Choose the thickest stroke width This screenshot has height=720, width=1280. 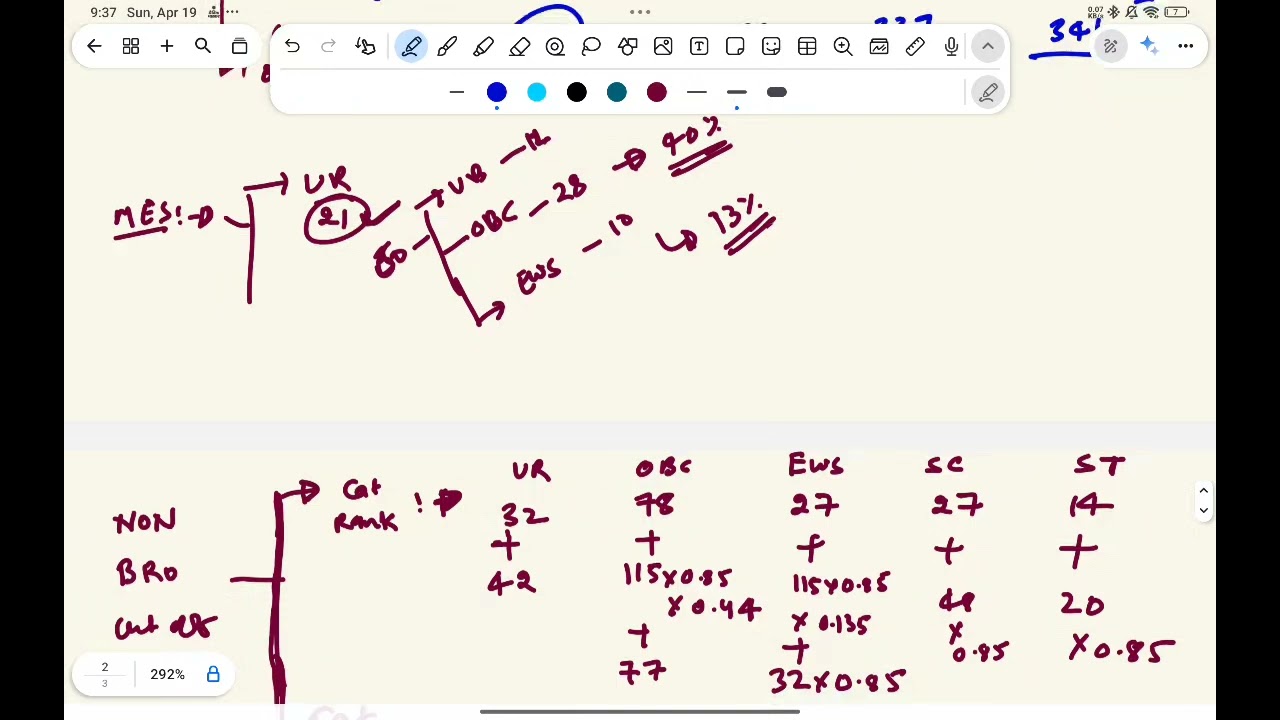click(x=777, y=93)
